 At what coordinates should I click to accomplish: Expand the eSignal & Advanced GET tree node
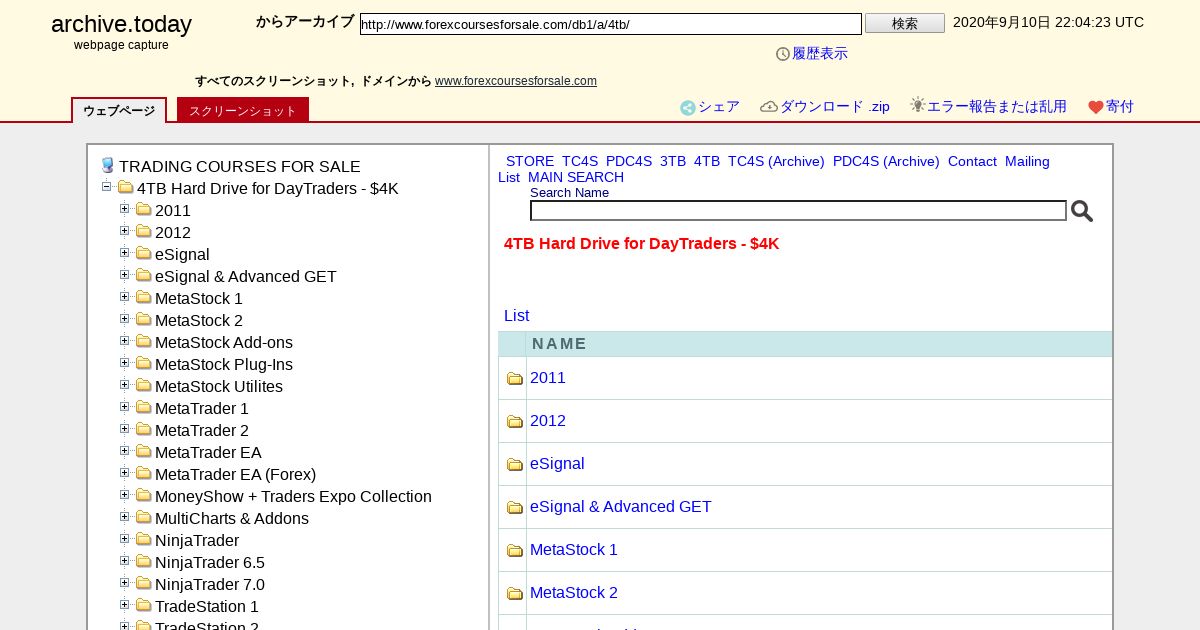click(124, 275)
